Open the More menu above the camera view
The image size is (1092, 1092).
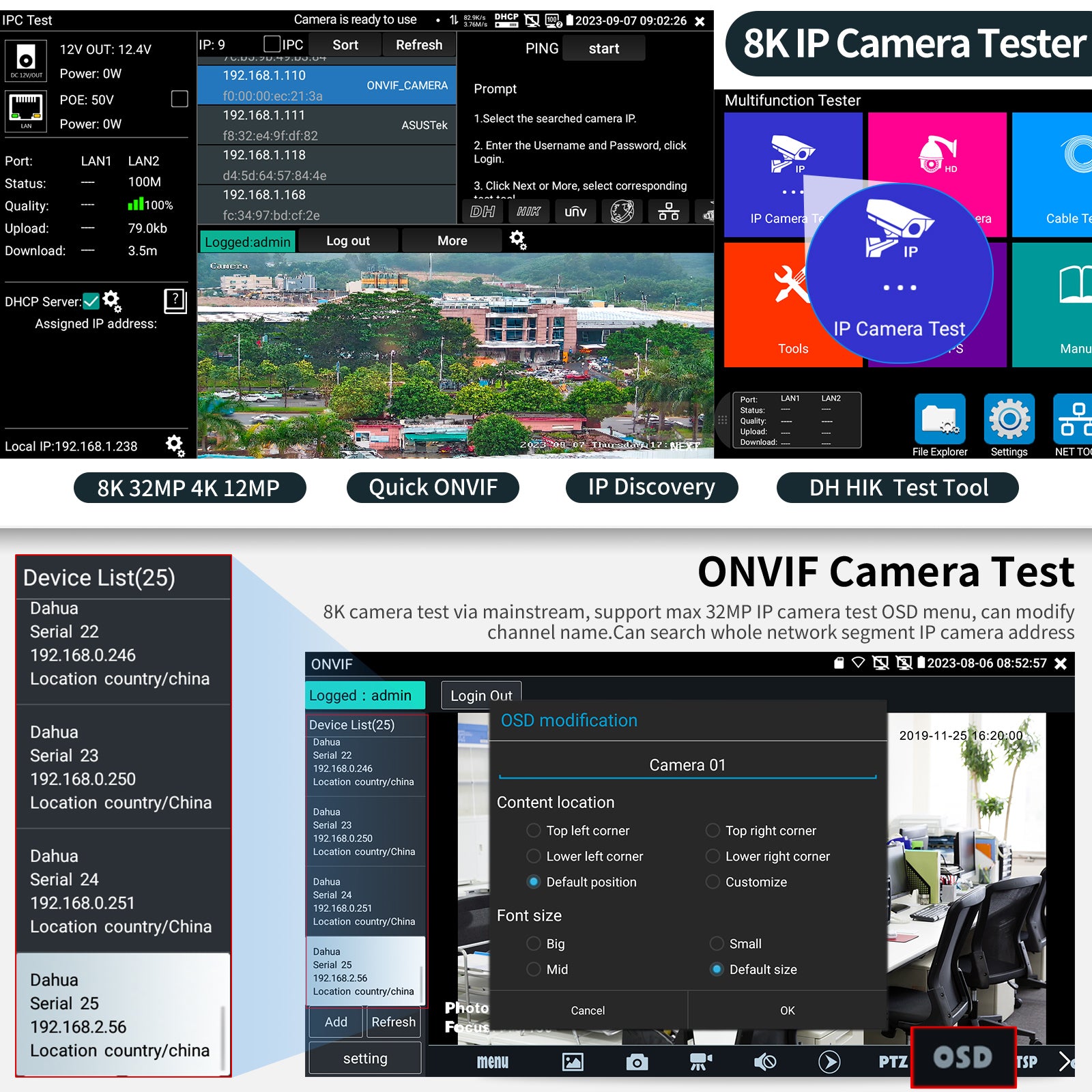pyautogui.click(x=451, y=240)
